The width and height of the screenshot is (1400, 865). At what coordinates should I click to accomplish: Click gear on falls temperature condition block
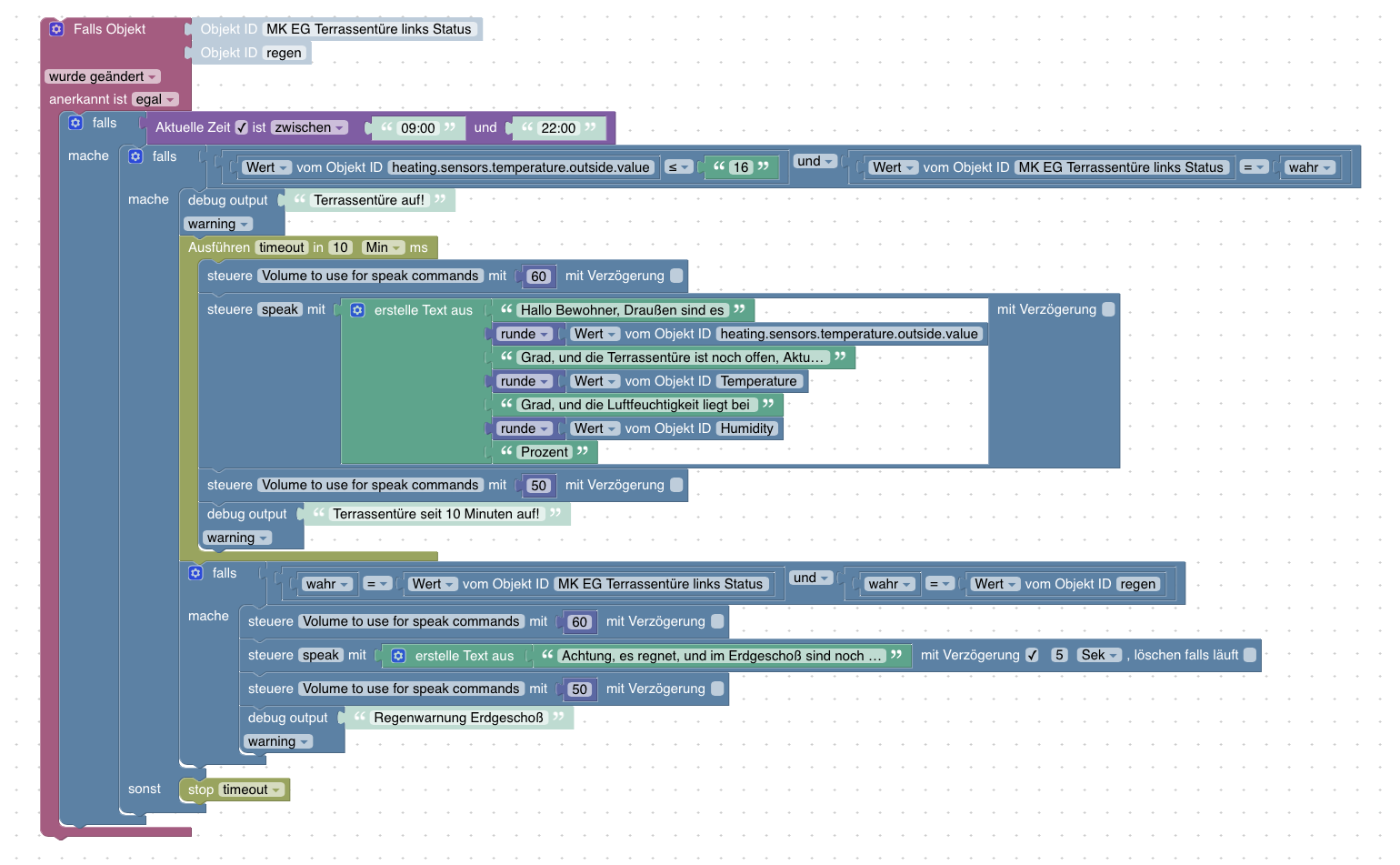[135, 156]
